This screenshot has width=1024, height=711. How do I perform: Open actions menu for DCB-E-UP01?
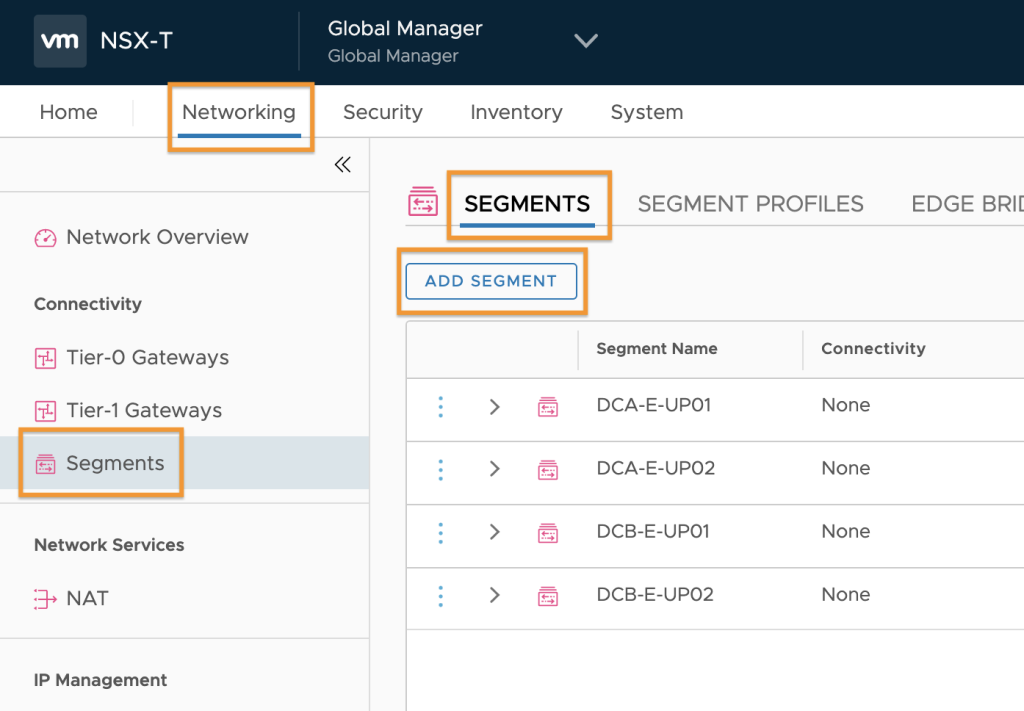coord(441,533)
